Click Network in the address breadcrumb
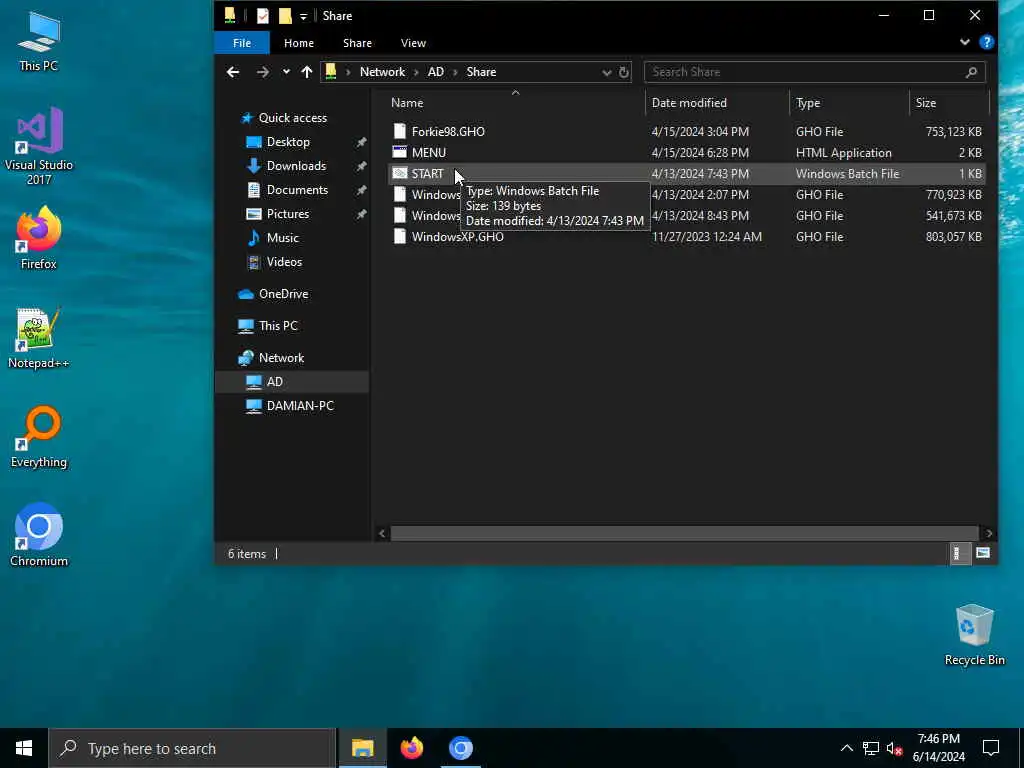The image size is (1024, 768). [x=382, y=72]
